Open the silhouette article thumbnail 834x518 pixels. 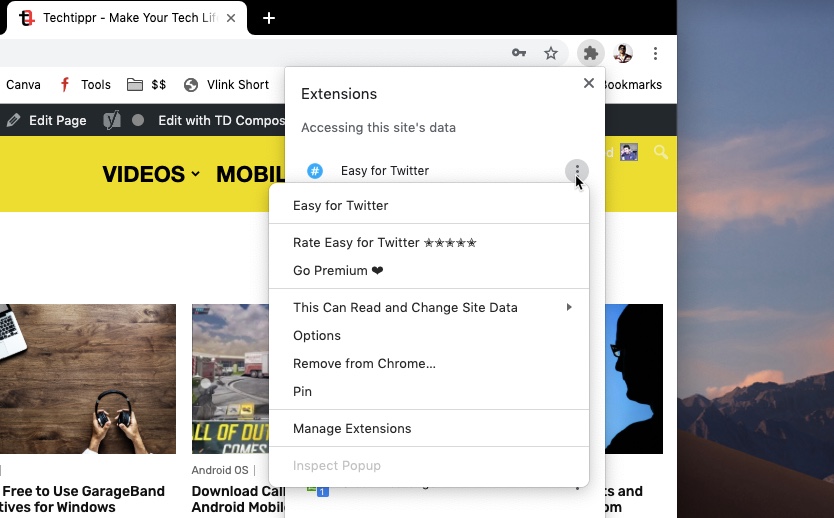(634, 379)
